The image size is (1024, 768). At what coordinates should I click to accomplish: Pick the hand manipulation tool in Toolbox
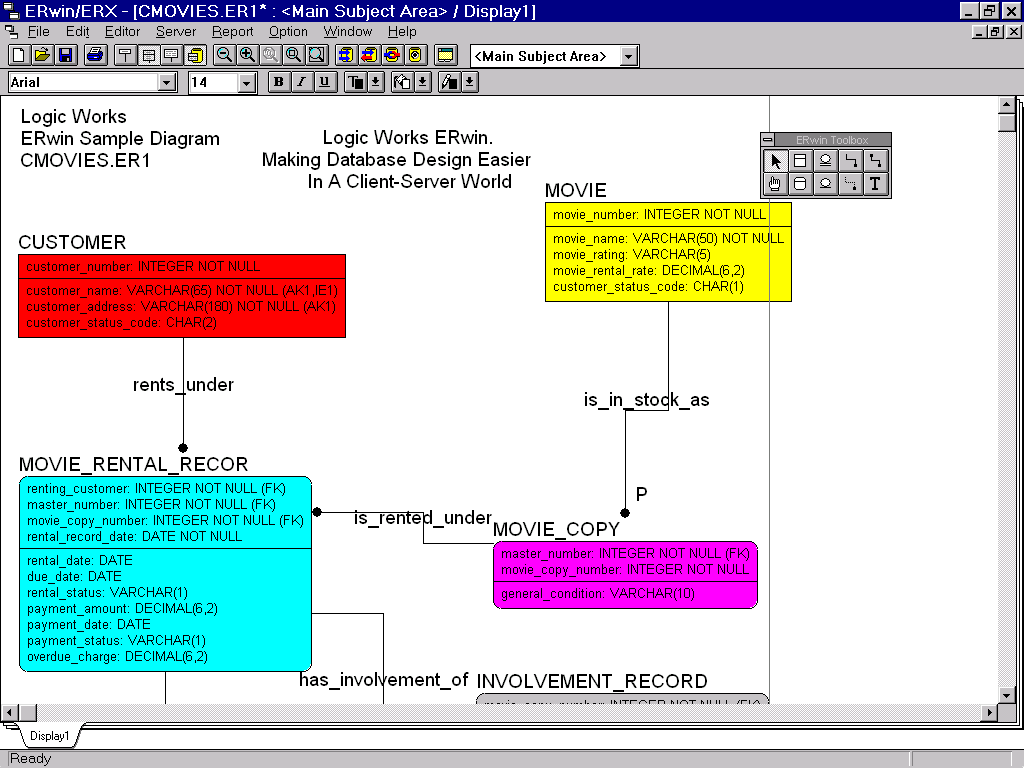point(775,184)
